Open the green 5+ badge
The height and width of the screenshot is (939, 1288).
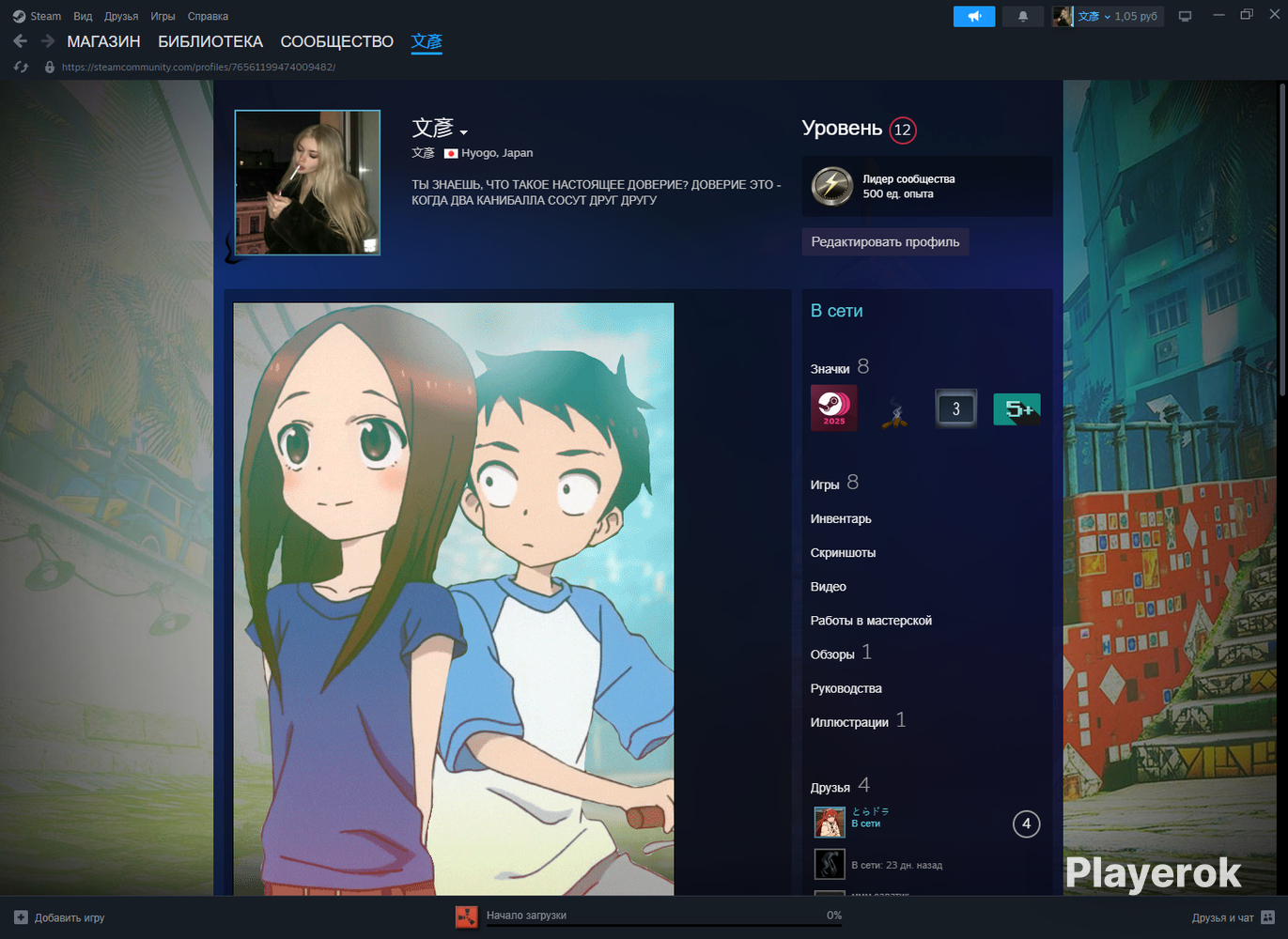tap(1017, 408)
